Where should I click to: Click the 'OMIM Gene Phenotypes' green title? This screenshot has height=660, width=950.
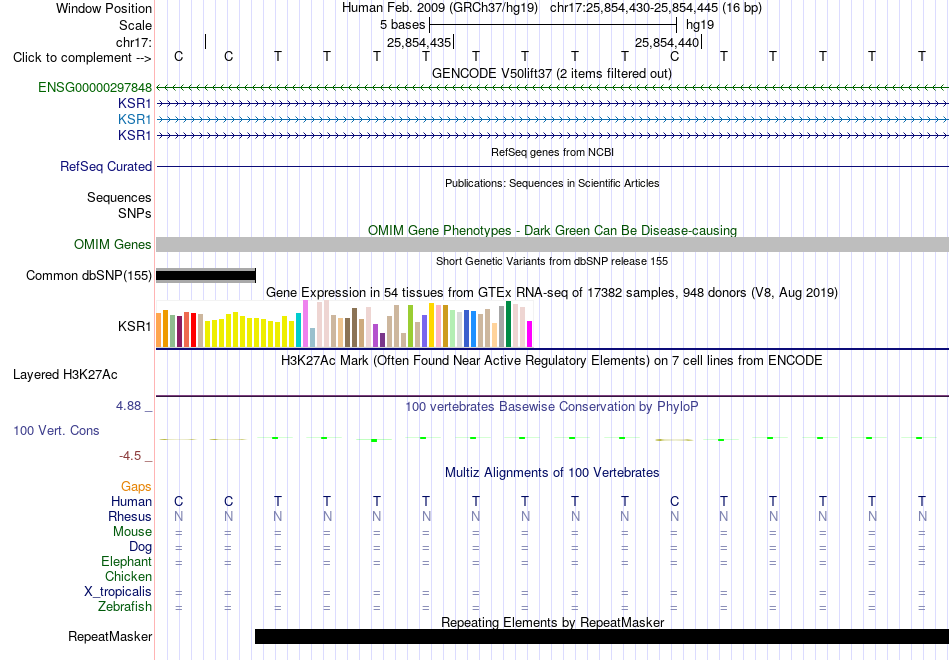coord(553,230)
